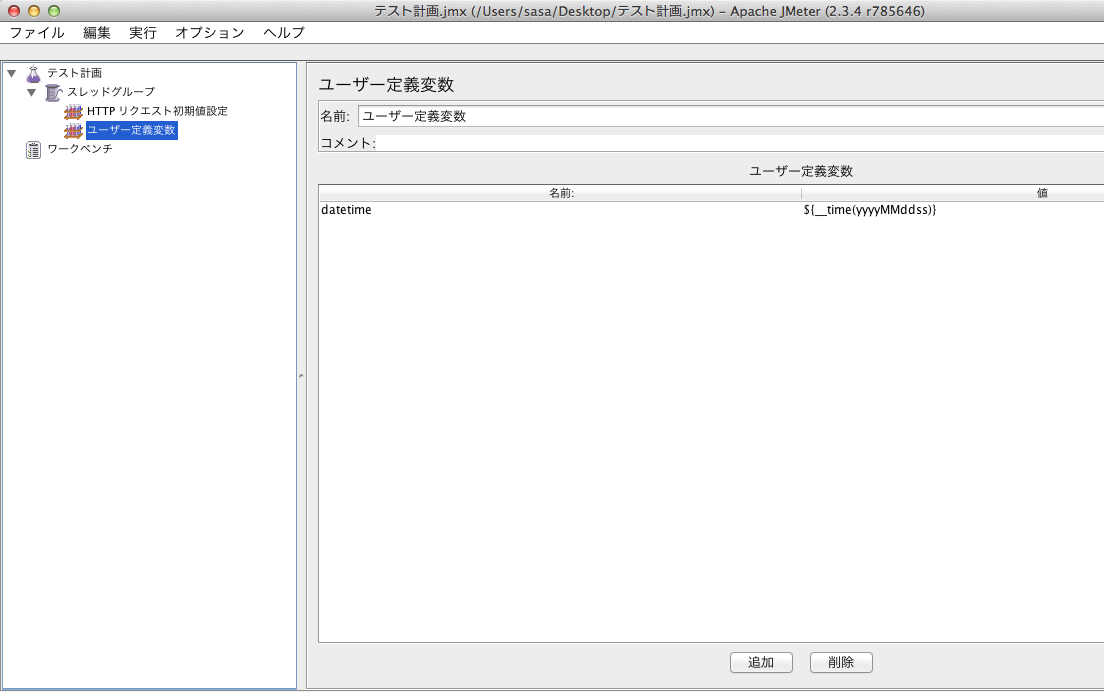Image resolution: width=1104 pixels, height=692 pixels.
Task: Open the 実行 menu
Action: pos(143,32)
